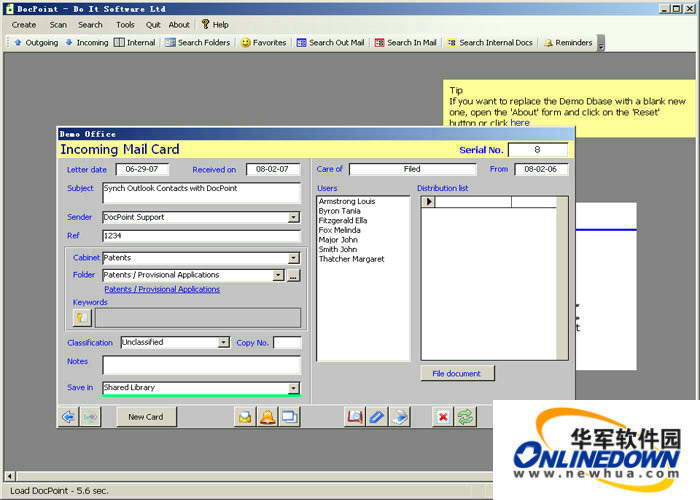
Task: Click the Outgoing toolbar icon
Action: (18, 42)
